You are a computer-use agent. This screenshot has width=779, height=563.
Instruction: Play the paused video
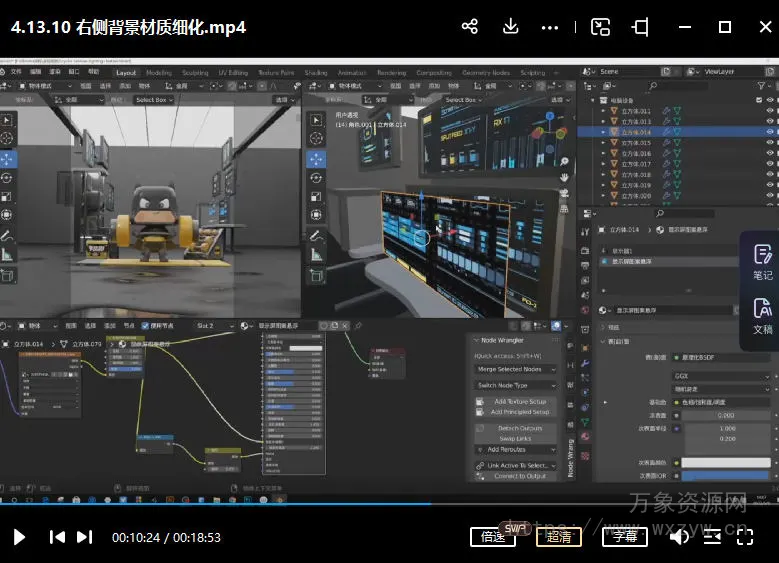(x=19, y=537)
